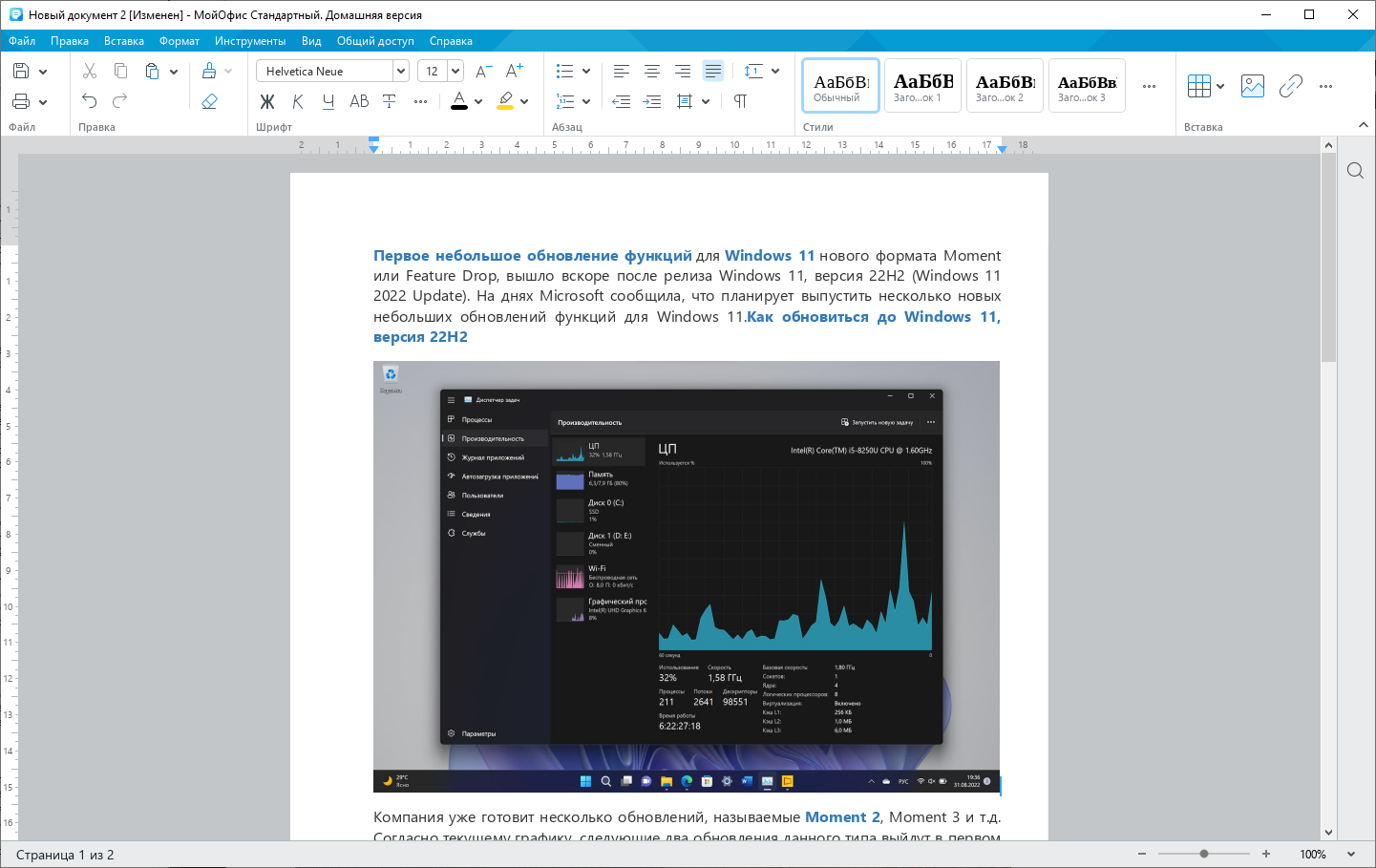Click the numbered list icon

pos(565,101)
